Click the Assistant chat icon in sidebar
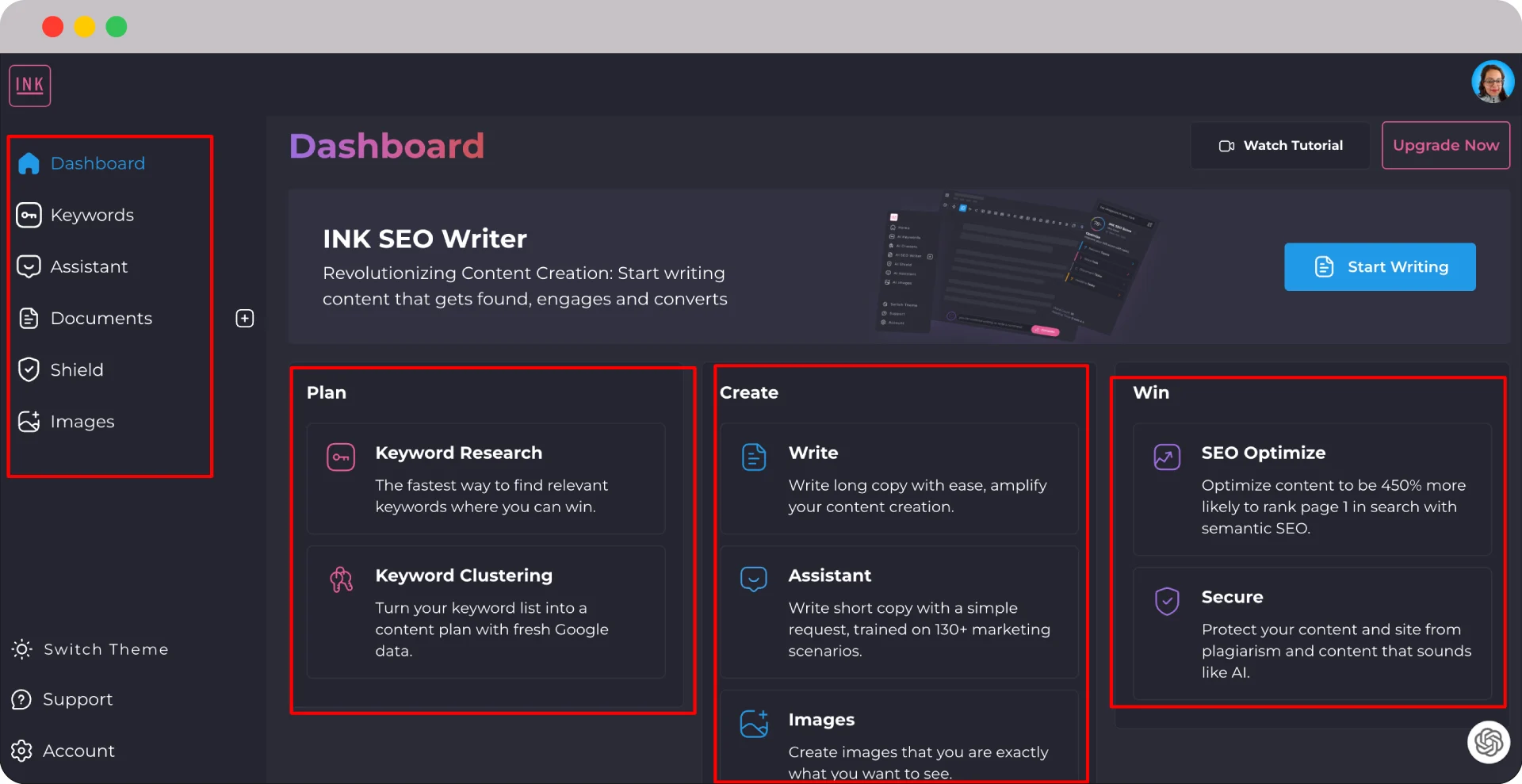 (x=29, y=266)
